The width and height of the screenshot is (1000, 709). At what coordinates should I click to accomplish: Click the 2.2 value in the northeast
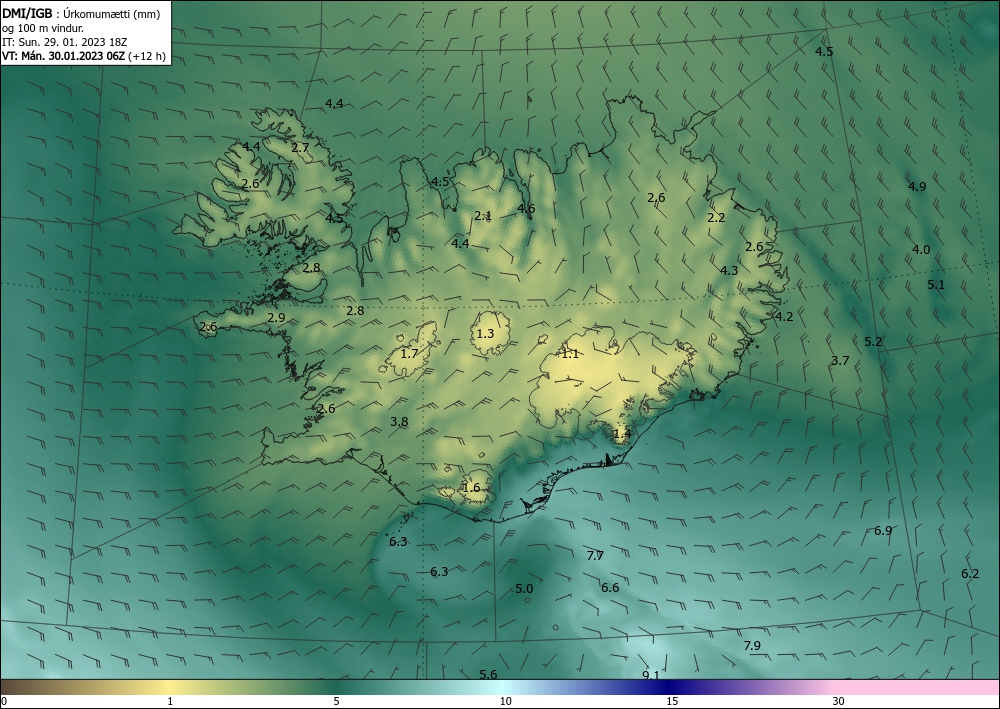tap(716, 218)
